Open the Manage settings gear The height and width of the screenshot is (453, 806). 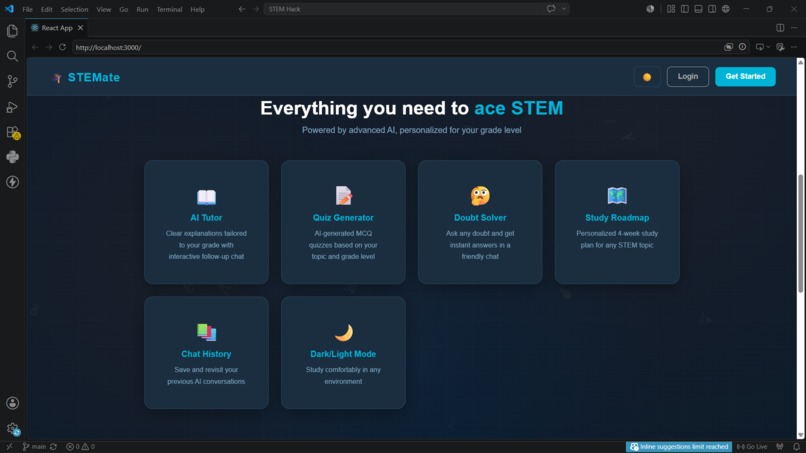coord(12,428)
